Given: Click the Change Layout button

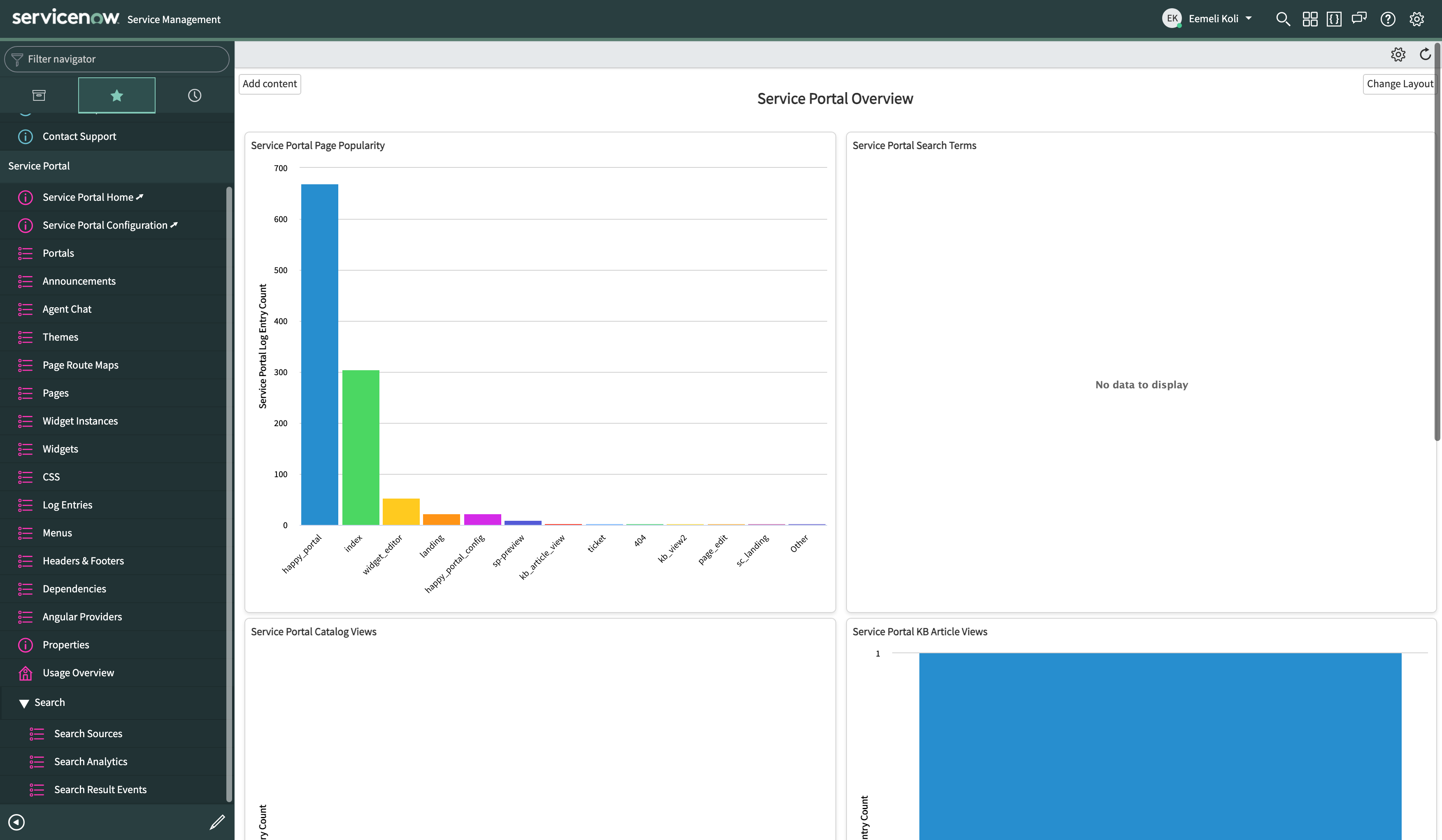Looking at the screenshot, I should click(1400, 84).
